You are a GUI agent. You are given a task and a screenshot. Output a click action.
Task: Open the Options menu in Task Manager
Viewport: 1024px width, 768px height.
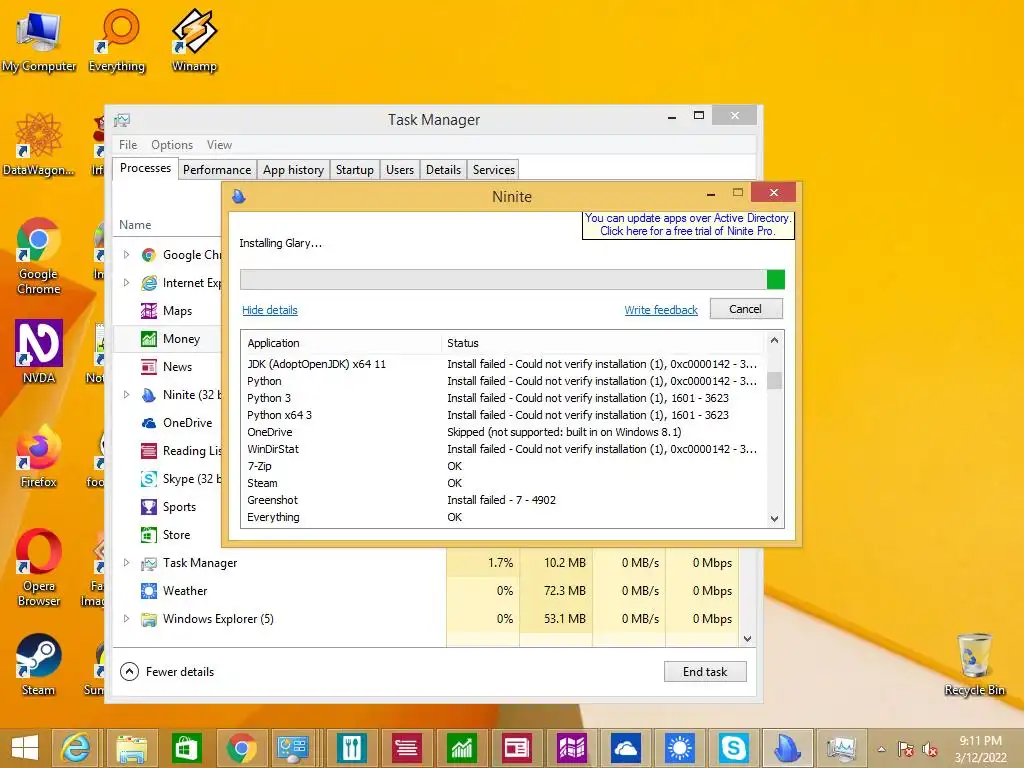click(172, 144)
